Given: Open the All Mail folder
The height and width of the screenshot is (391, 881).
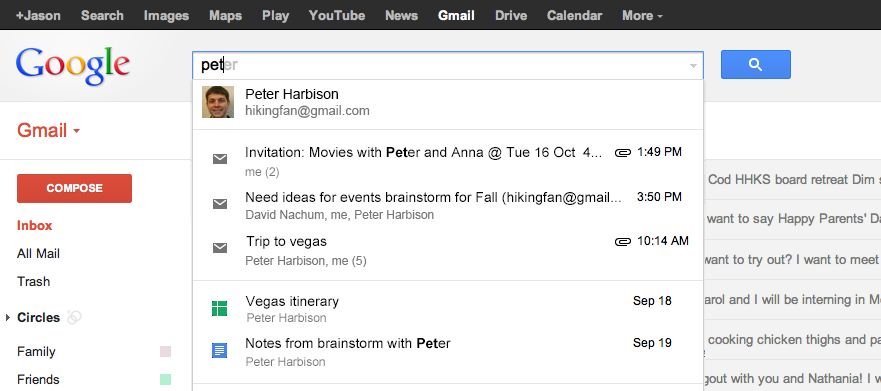Looking at the screenshot, I should [38, 253].
